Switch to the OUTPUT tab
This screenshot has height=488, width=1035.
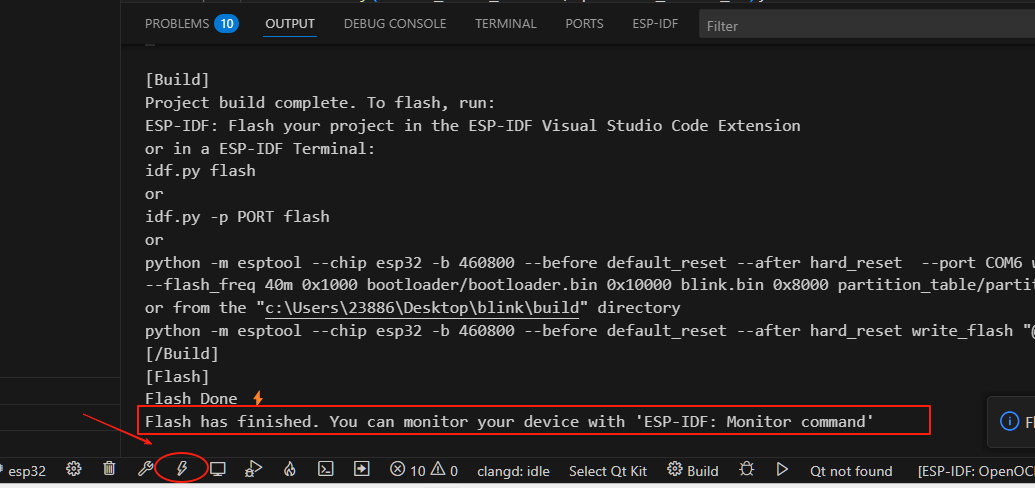tap(290, 24)
